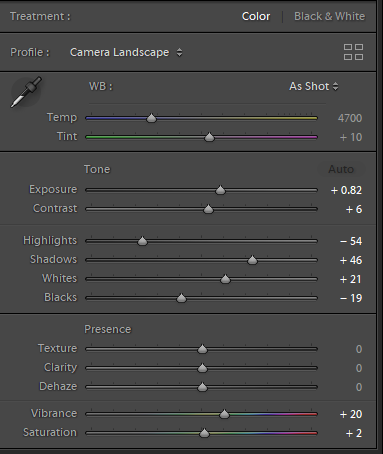Click the Highlights label
This screenshot has width=383, height=454.
pos(50,240)
